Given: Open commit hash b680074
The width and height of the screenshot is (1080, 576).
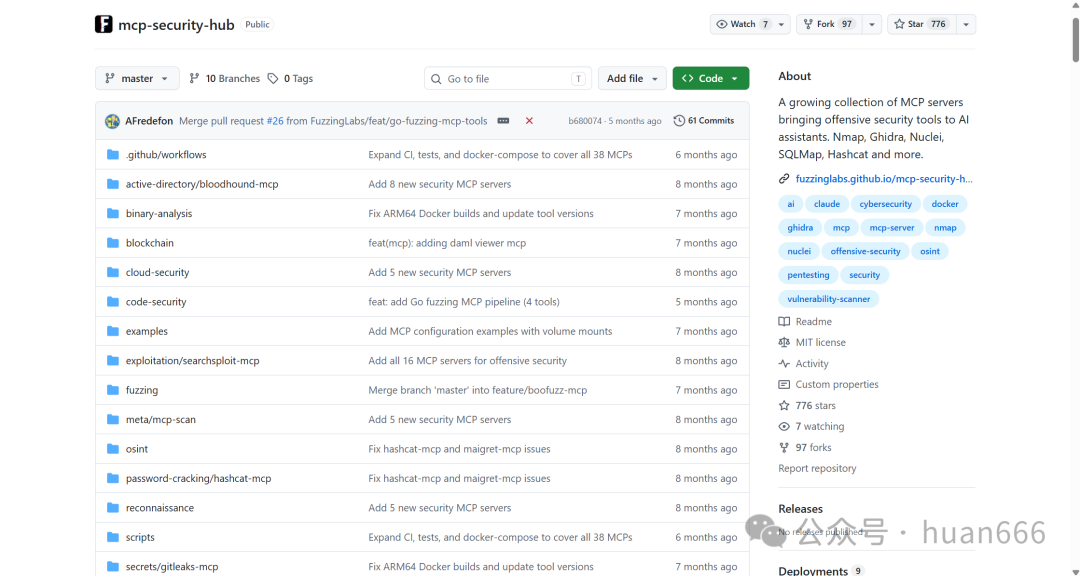Looking at the screenshot, I should [x=585, y=121].
